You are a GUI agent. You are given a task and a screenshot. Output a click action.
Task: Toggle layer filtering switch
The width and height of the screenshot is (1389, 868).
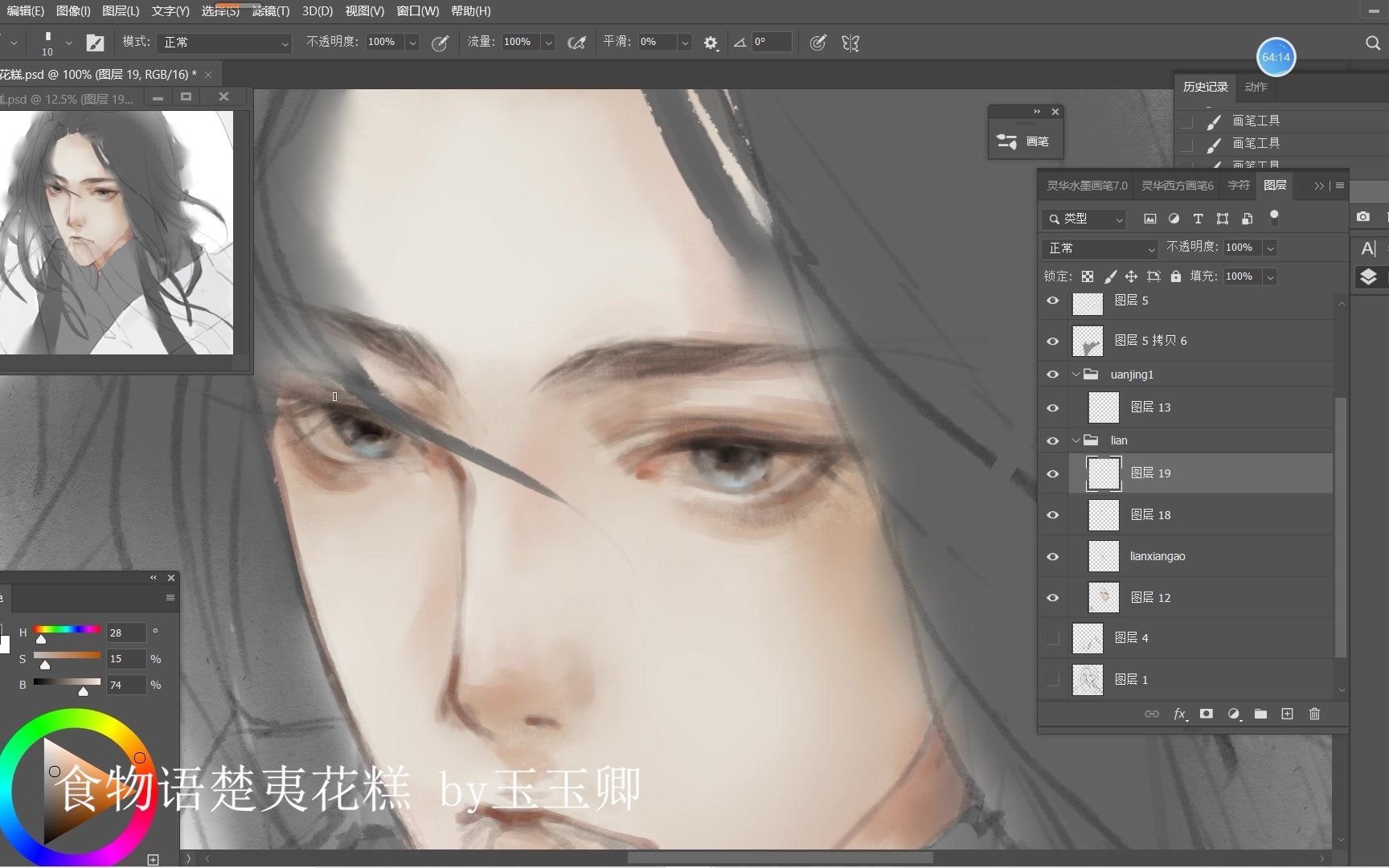(1274, 217)
